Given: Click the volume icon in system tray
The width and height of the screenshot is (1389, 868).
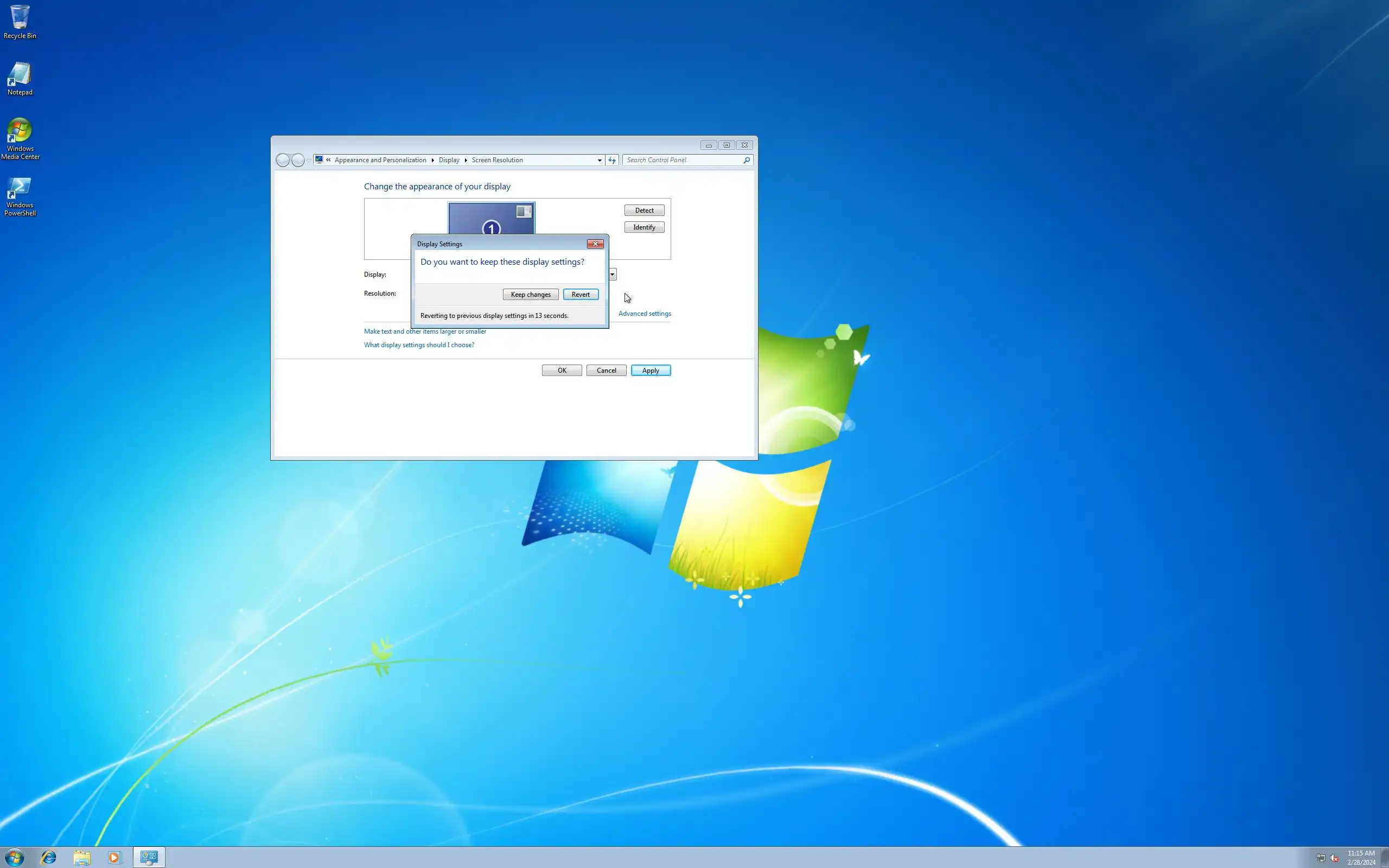Looking at the screenshot, I should pos(1334,858).
